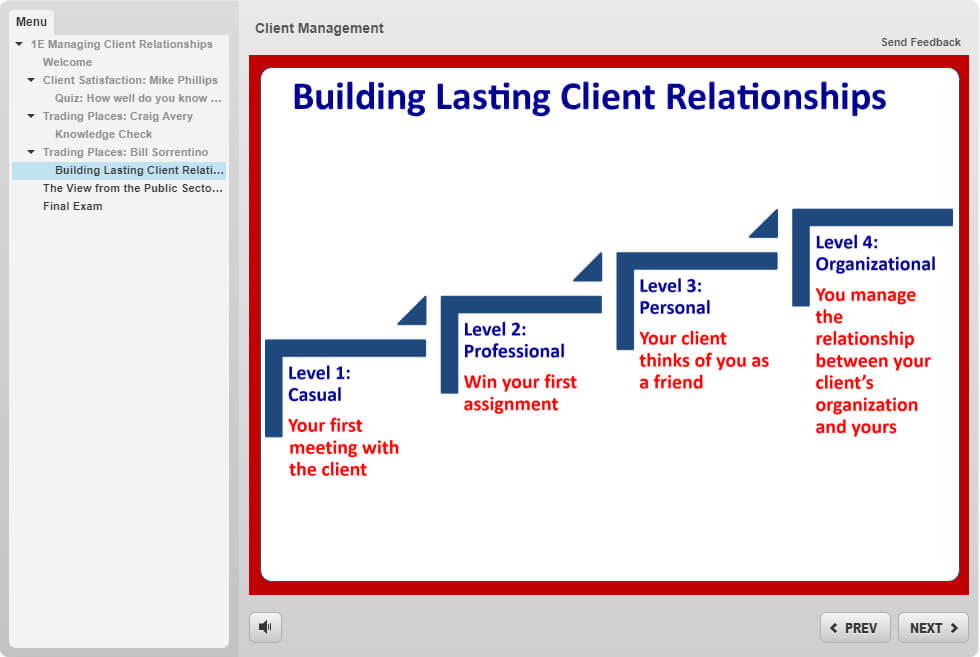Collapse the 1E Managing Client Relationships section
Image resolution: width=980 pixels, height=657 pixels.
click(19, 44)
